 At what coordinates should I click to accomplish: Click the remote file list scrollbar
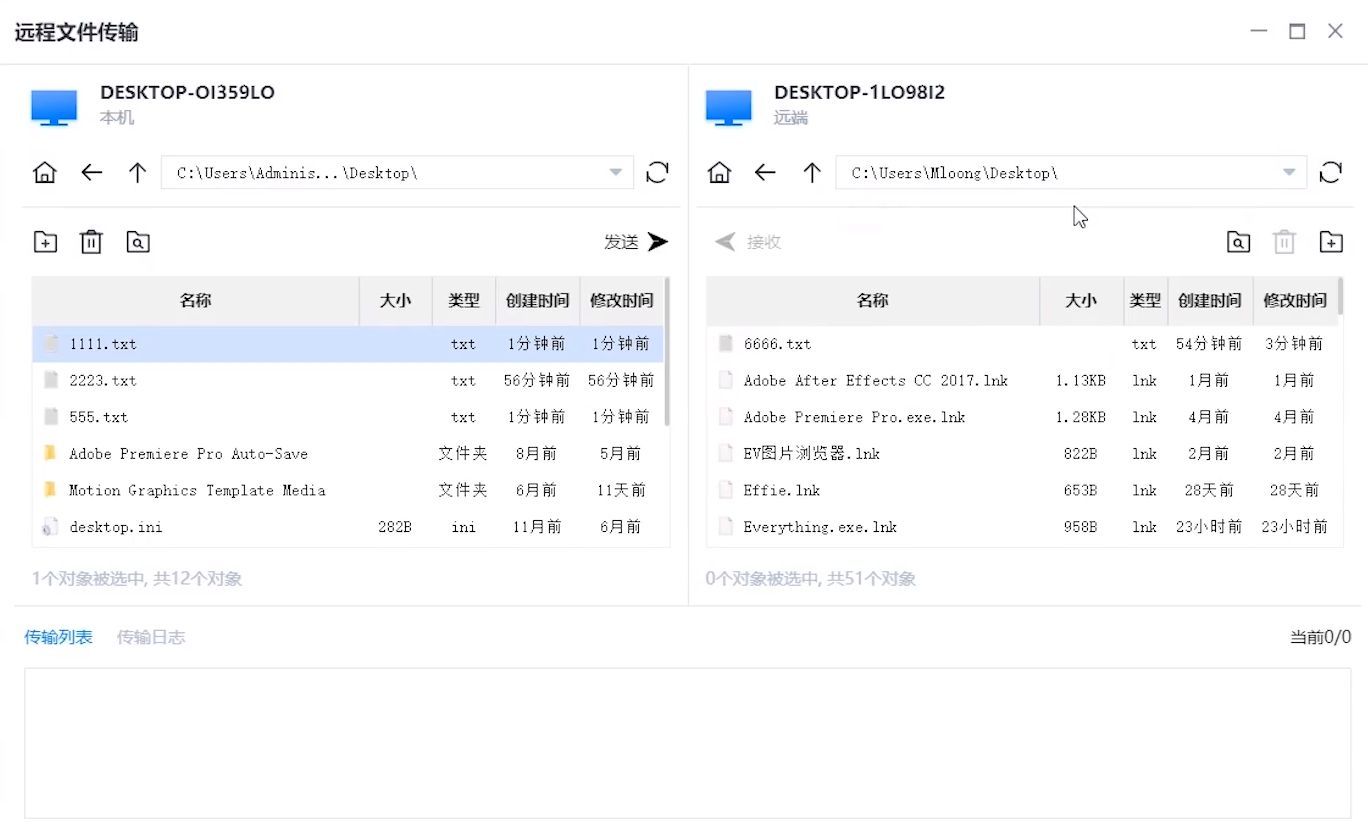1341,296
